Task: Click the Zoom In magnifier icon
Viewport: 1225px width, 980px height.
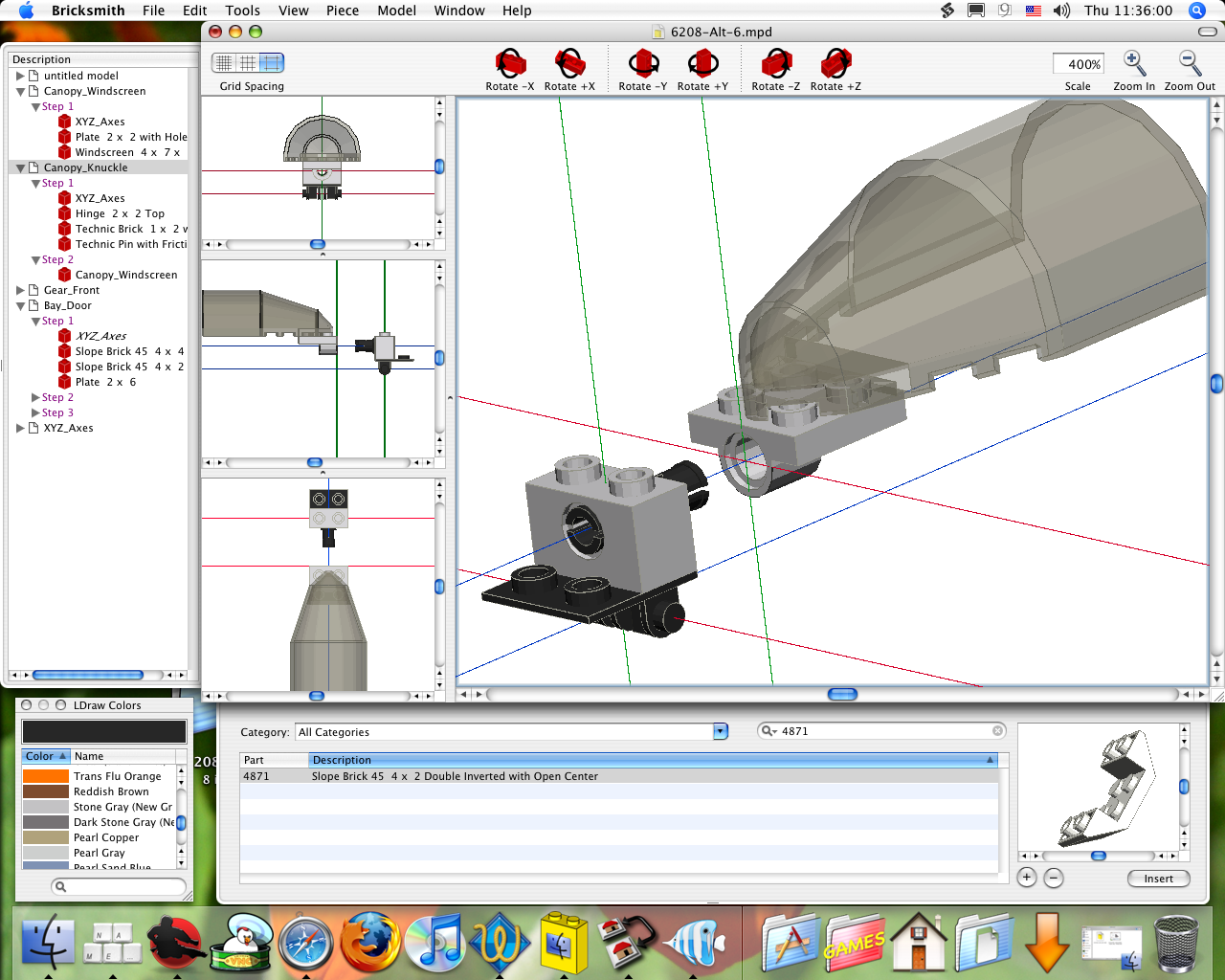Action: tap(1133, 64)
